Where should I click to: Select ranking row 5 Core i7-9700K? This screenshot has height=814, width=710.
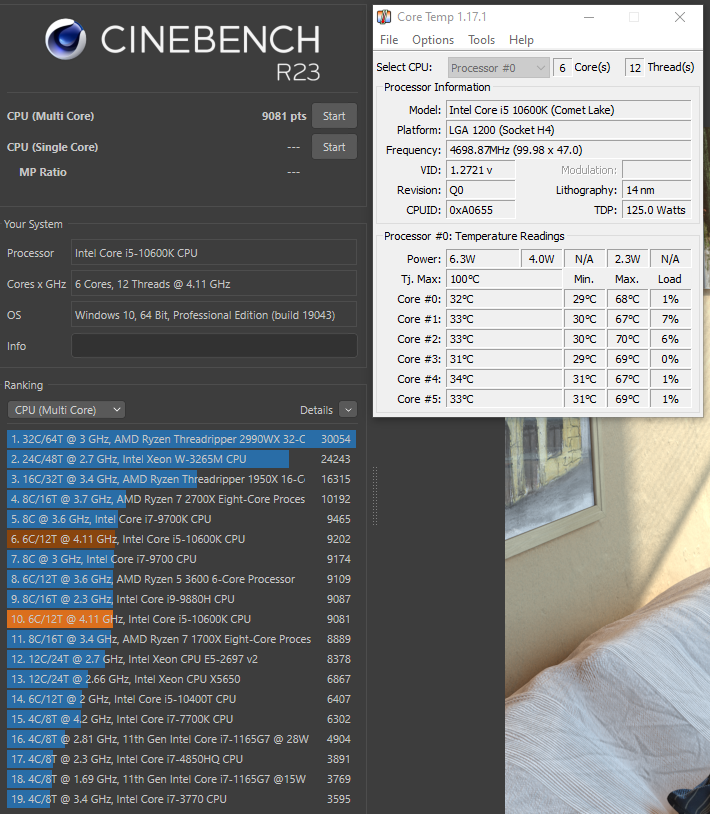pyautogui.click(x=182, y=519)
